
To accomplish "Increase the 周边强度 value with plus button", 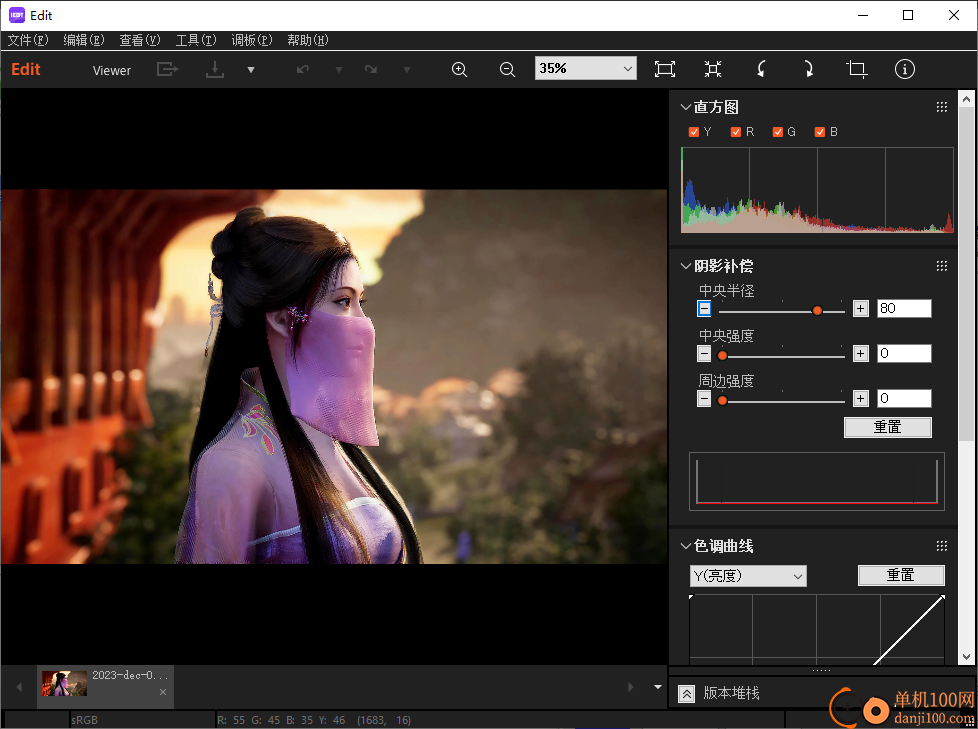I will click(861, 398).
